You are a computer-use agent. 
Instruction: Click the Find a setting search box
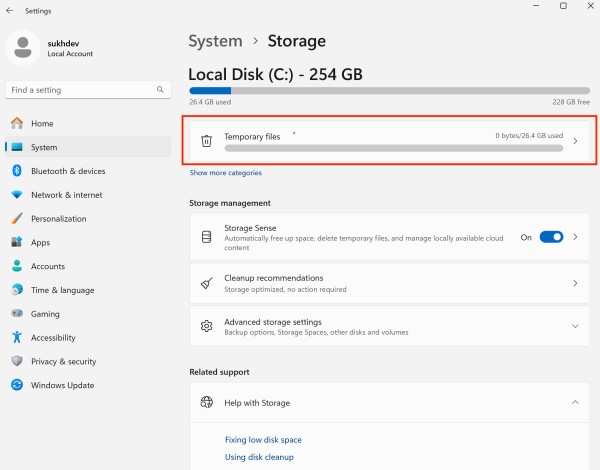click(x=80, y=90)
